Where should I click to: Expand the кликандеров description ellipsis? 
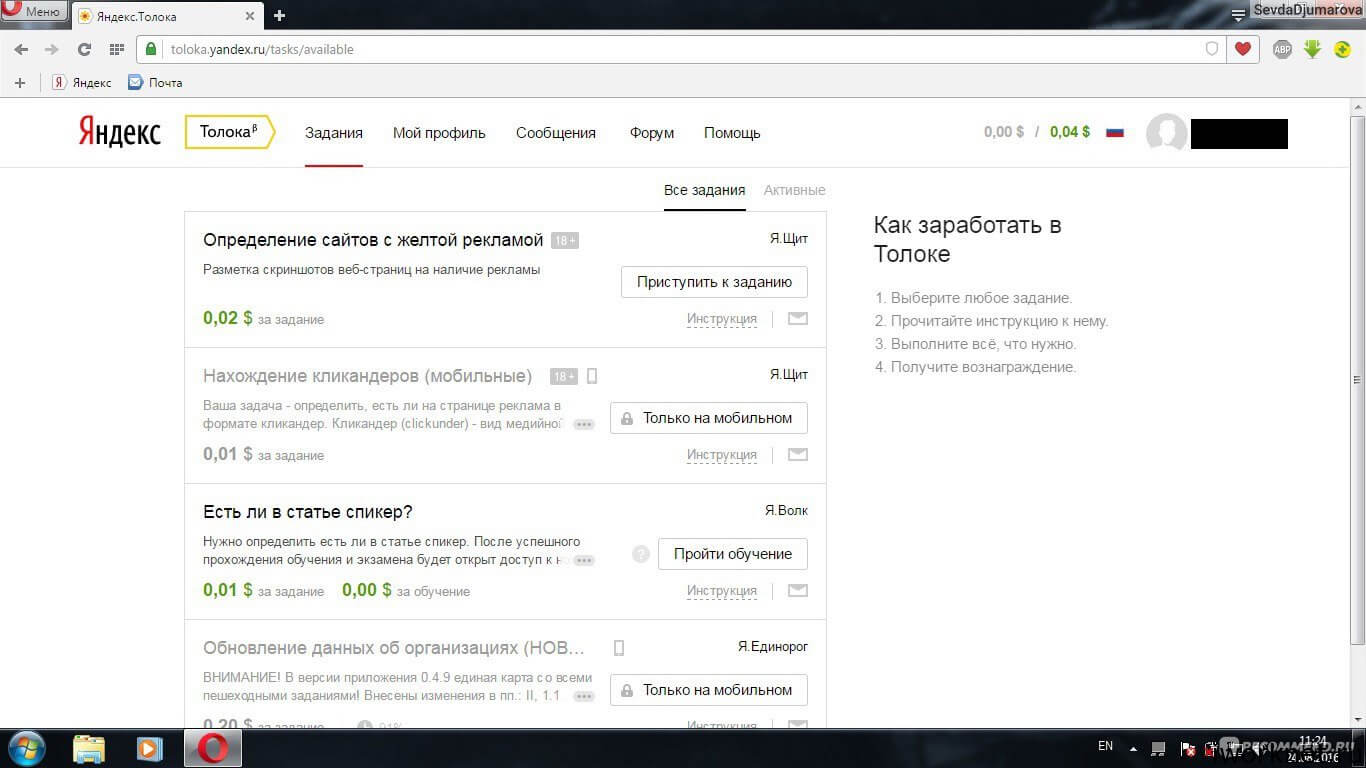pyautogui.click(x=584, y=424)
